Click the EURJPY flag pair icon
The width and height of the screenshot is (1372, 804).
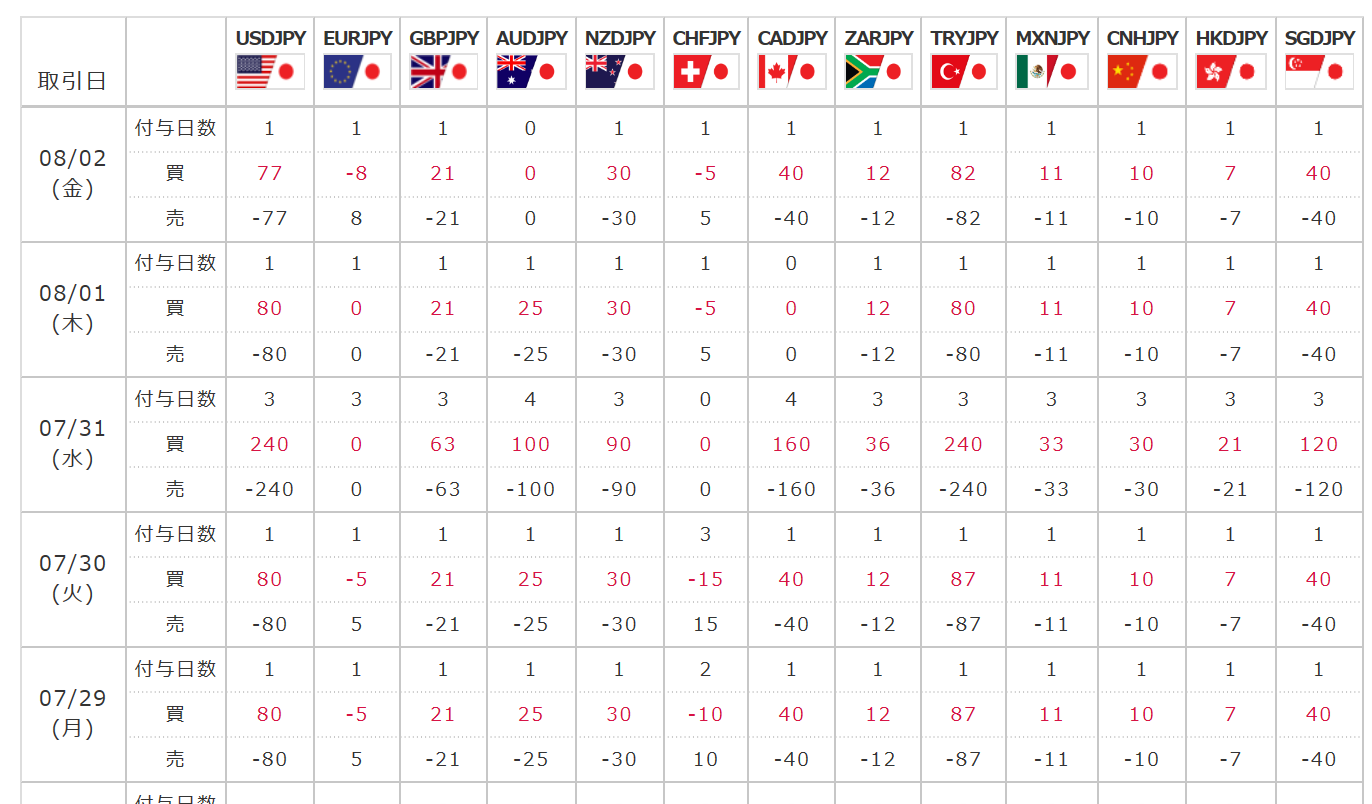click(x=357, y=72)
